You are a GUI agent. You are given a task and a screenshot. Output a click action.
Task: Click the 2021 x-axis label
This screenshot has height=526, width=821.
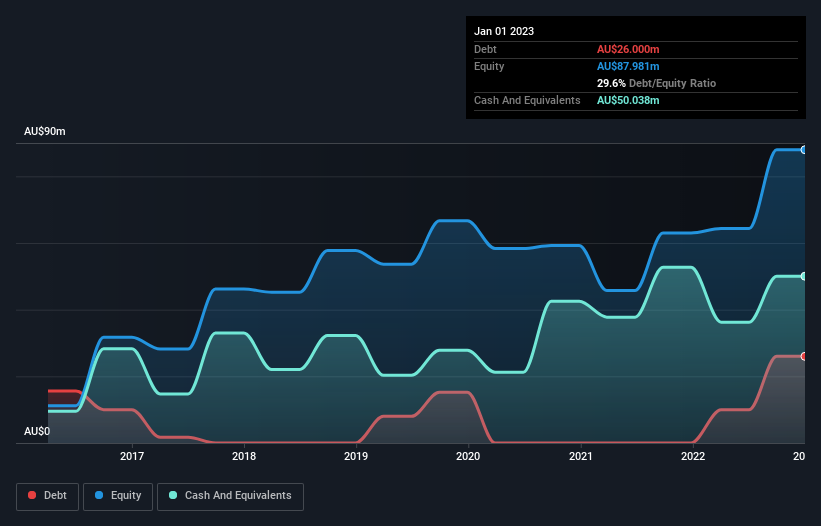point(581,456)
